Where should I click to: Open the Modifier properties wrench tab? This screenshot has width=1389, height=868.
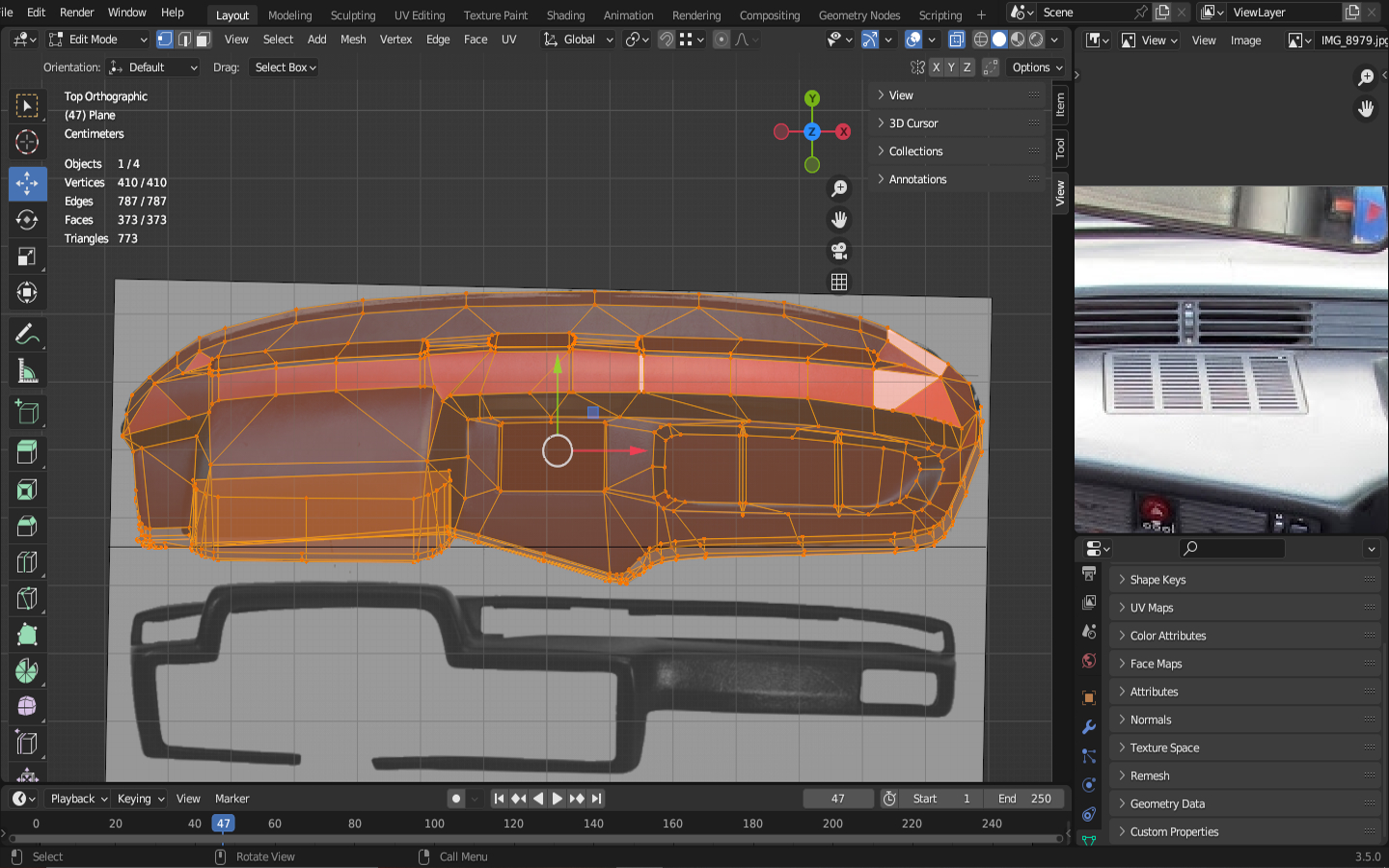(x=1089, y=727)
